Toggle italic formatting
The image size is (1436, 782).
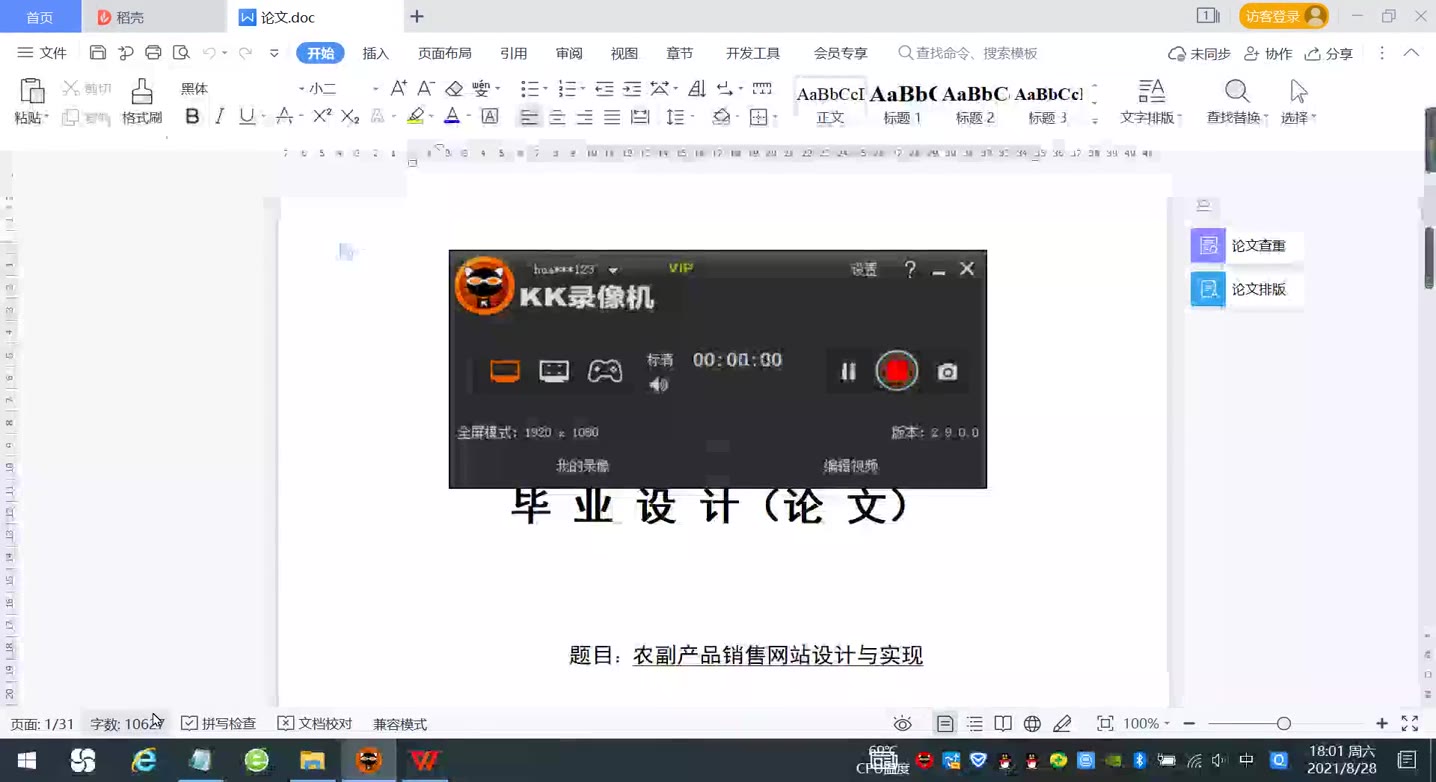219,117
